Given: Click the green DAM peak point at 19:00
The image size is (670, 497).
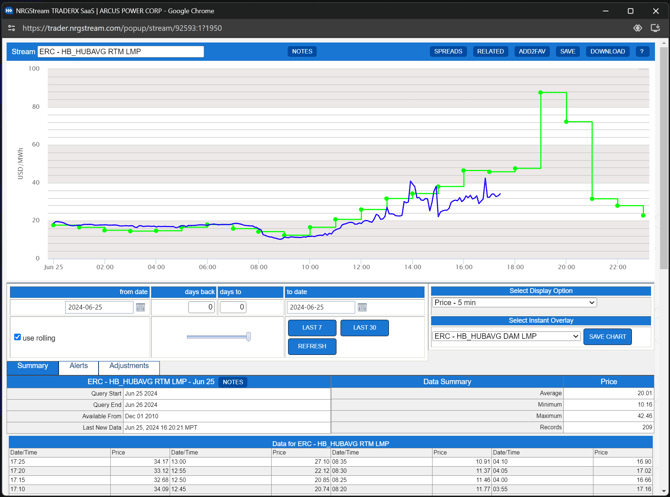Looking at the screenshot, I should pos(541,93).
